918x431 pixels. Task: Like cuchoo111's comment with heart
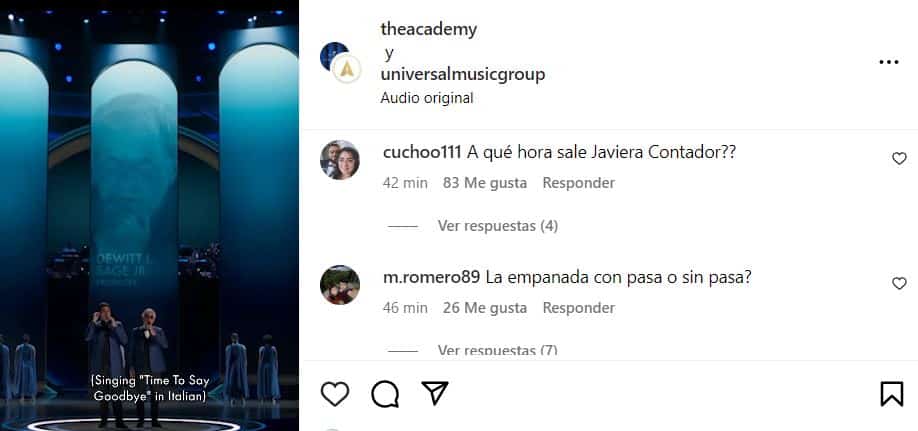pyautogui.click(x=899, y=158)
